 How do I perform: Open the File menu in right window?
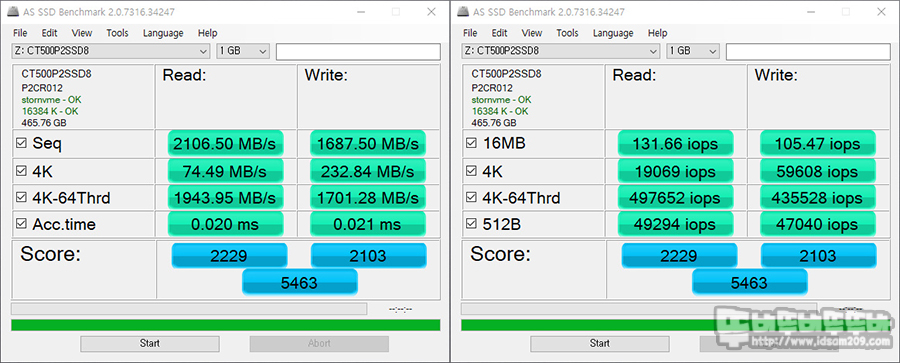470,33
